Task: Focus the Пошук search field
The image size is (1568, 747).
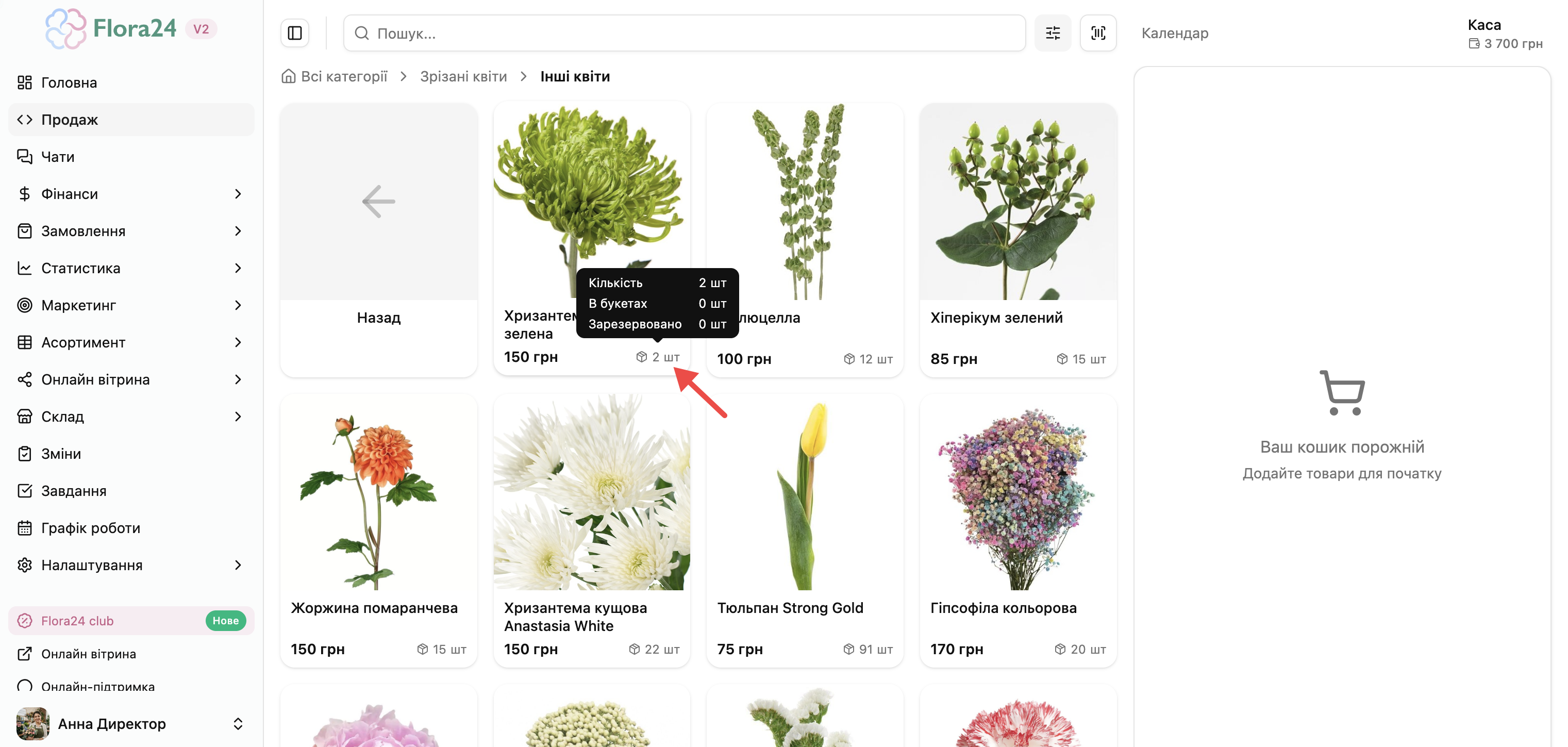Action: [x=684, y=33]
